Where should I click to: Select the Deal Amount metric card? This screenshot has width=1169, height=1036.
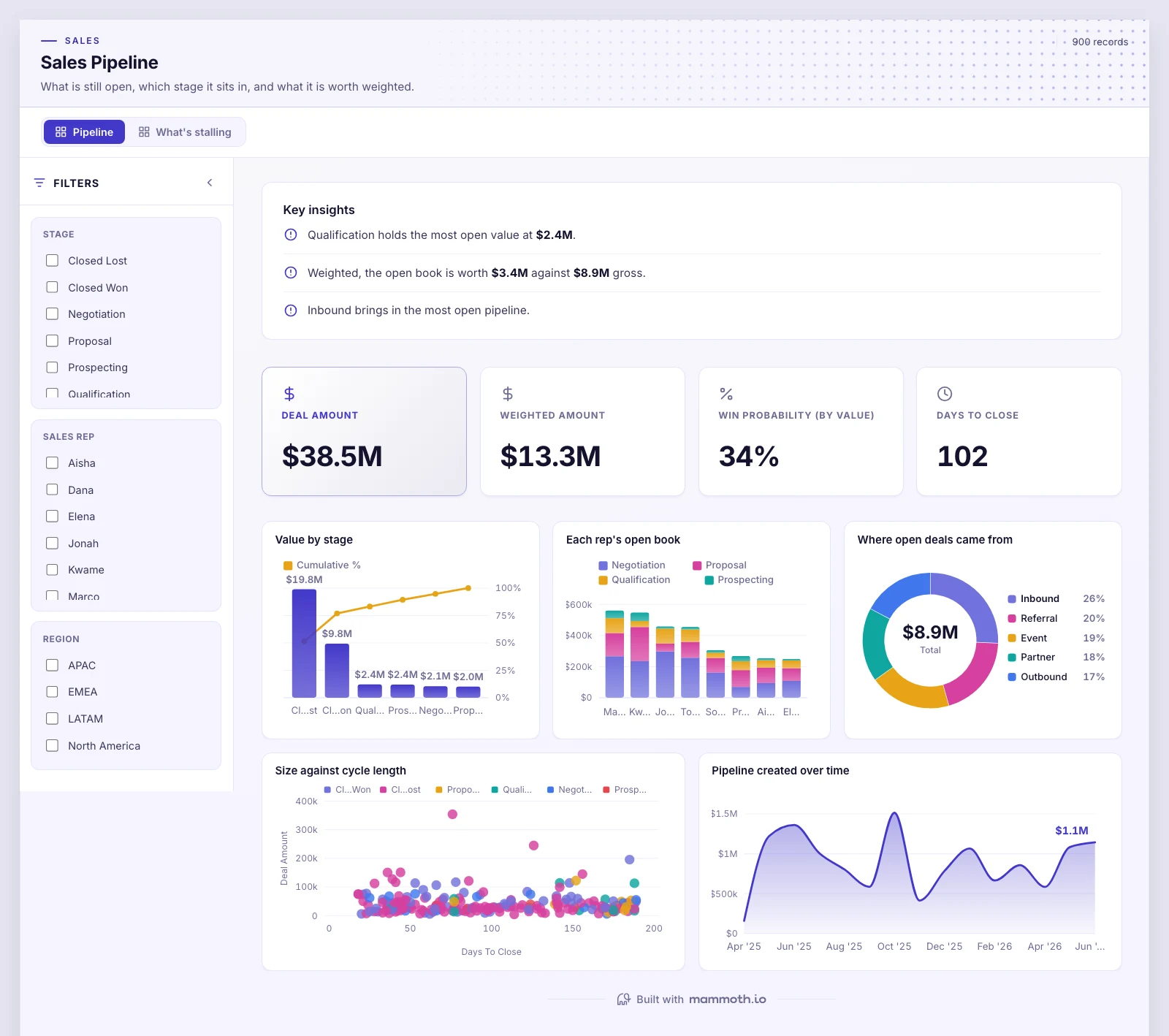pos(364,431)
